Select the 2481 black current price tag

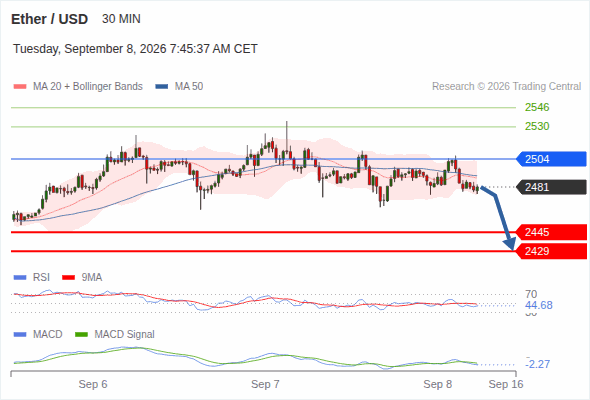coord(551,187)
